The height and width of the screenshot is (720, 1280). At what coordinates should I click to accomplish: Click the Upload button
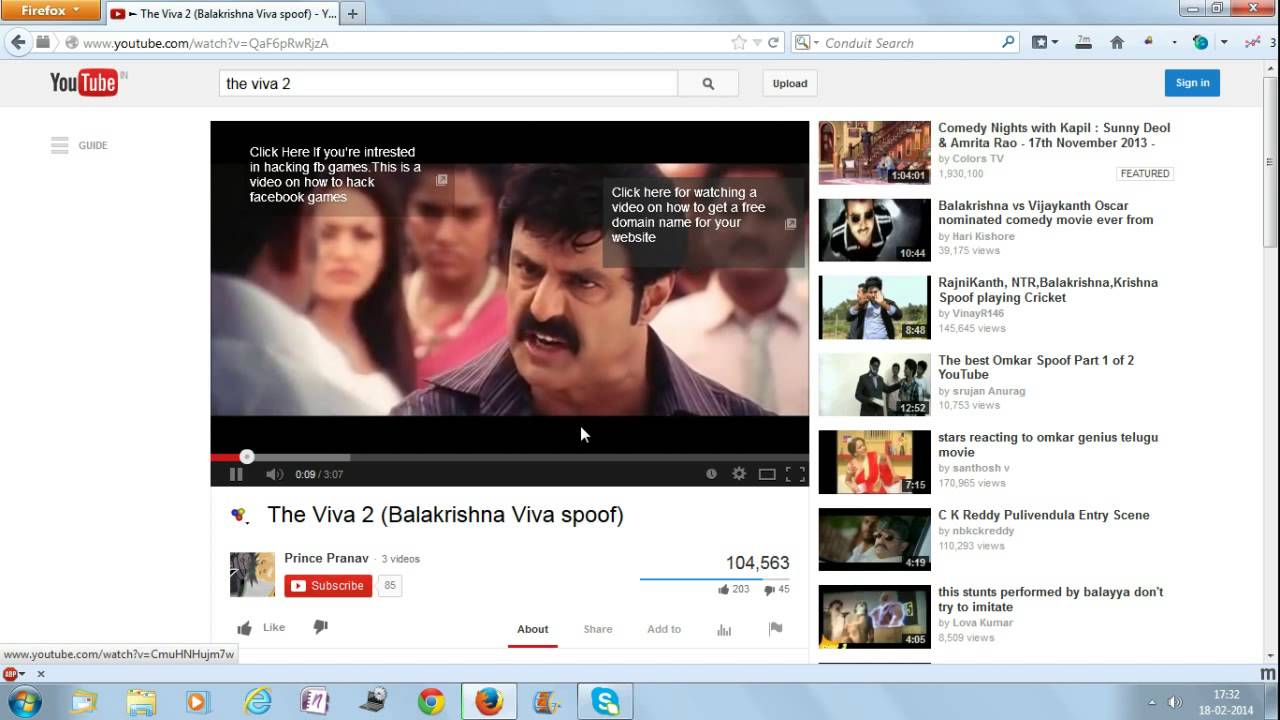(x=790, y=84)
